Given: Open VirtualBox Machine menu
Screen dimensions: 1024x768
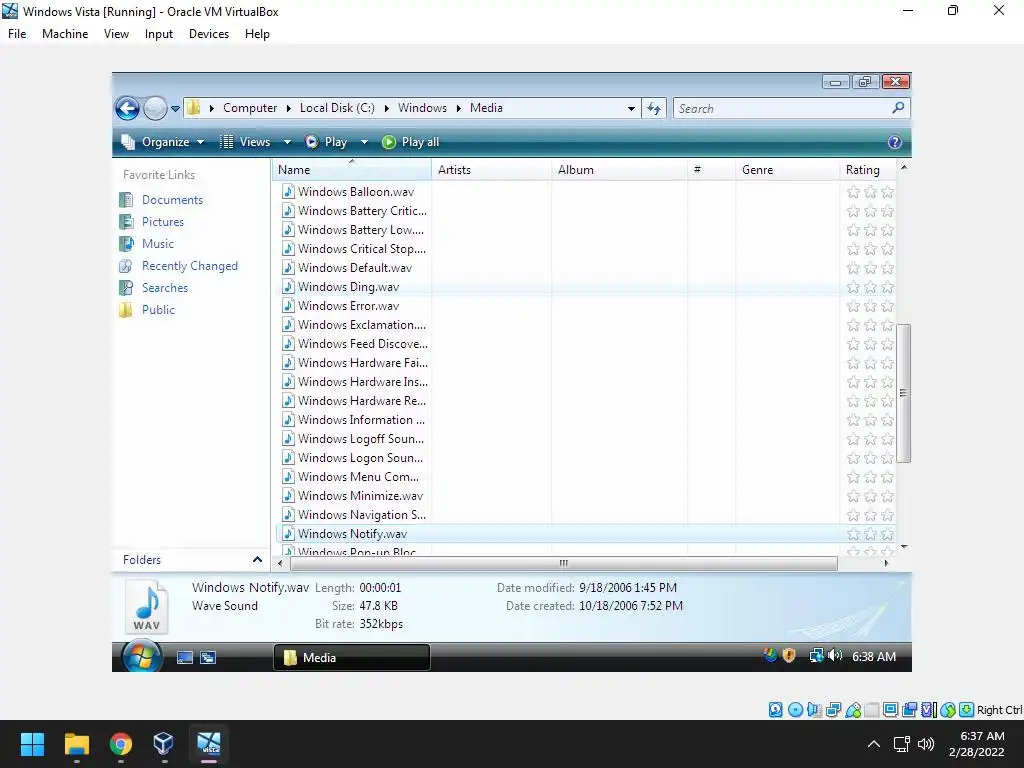Looking at the screenshot, I should [x=65, y=34].
